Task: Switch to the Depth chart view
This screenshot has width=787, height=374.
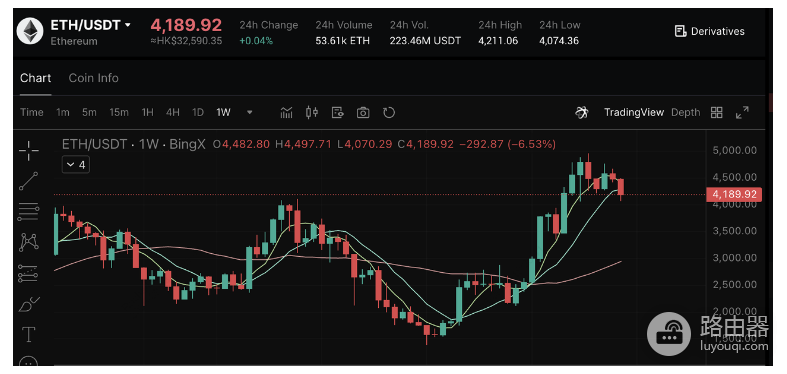Action: tap(685, 112)
